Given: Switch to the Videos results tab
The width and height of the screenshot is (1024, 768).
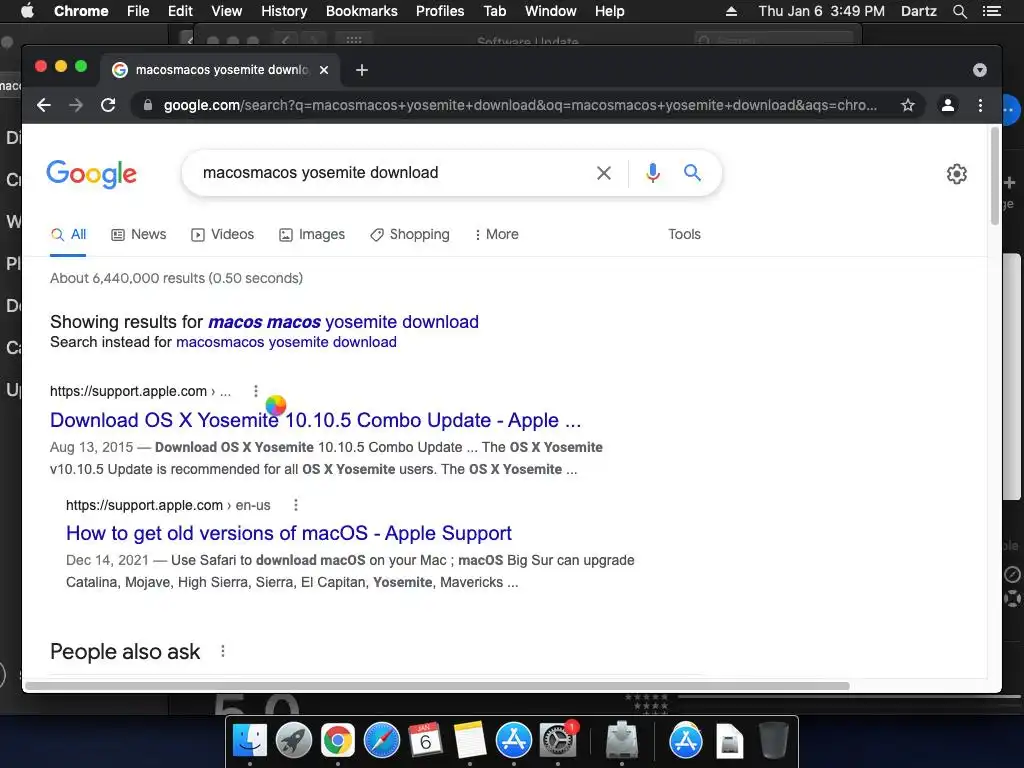Looking at the screenshot, I should [x=222, y=234].
